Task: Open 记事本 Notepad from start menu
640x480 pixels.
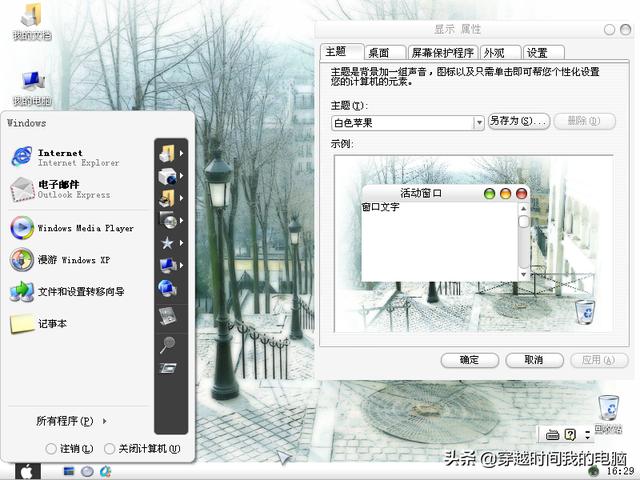Action: [x=38, y=323]
